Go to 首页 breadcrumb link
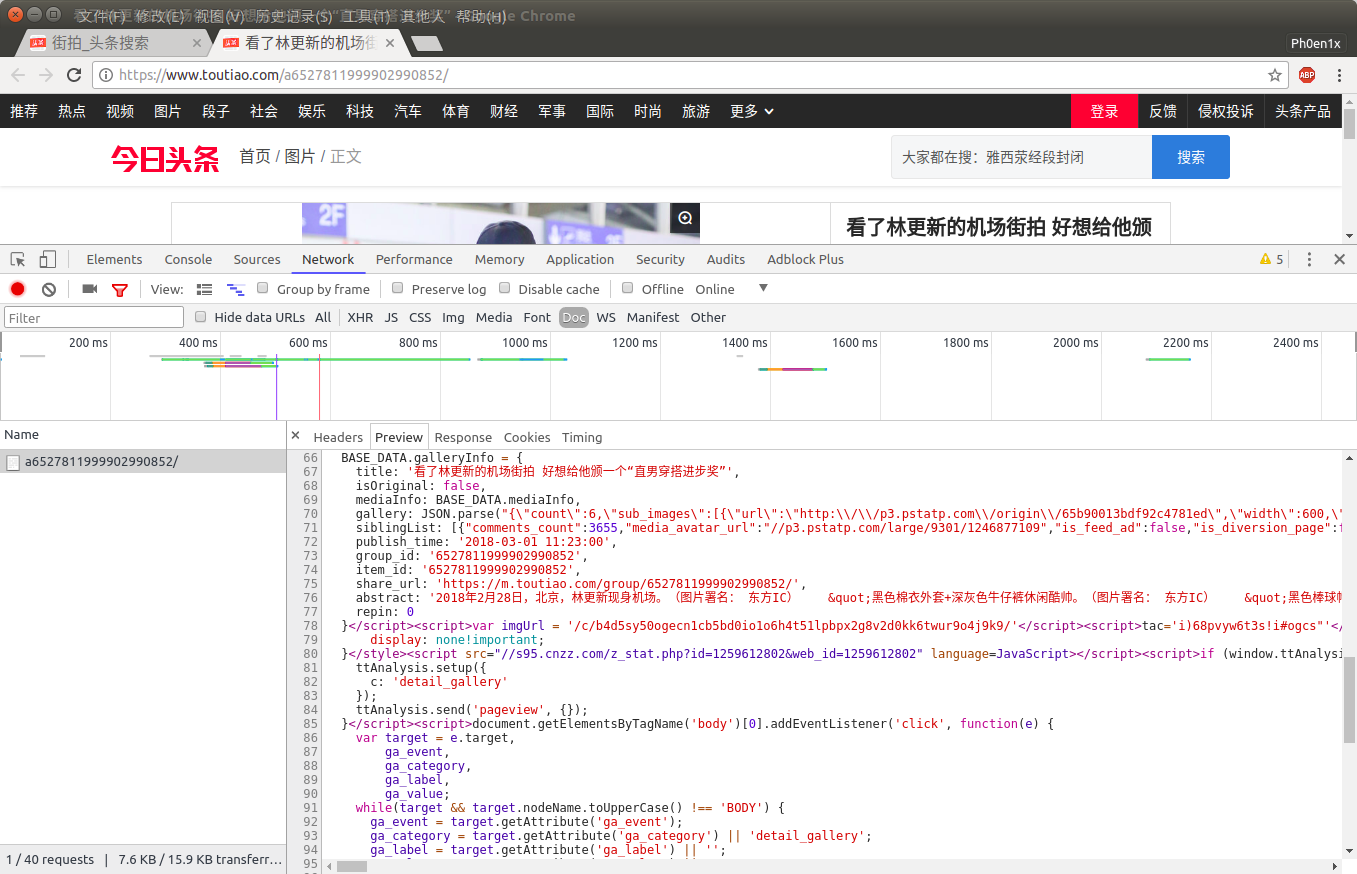The image size is (1357, 874). click(x=255, y=156)
